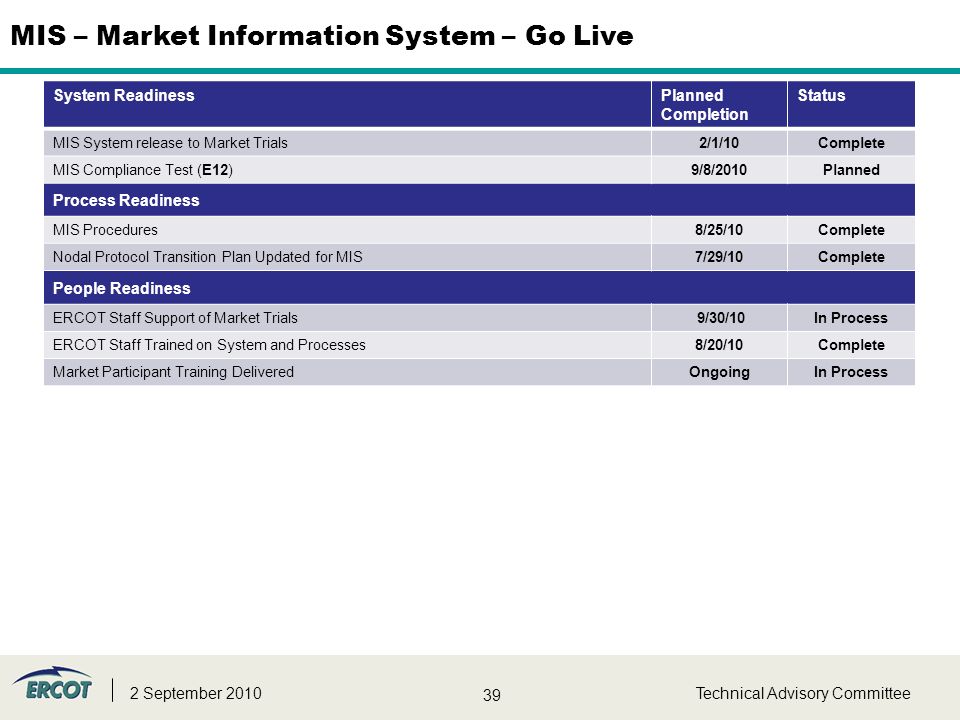Click In Process status for ERCOT Staff Support
This screenshot has height=720, width=960.
(850, 318)
